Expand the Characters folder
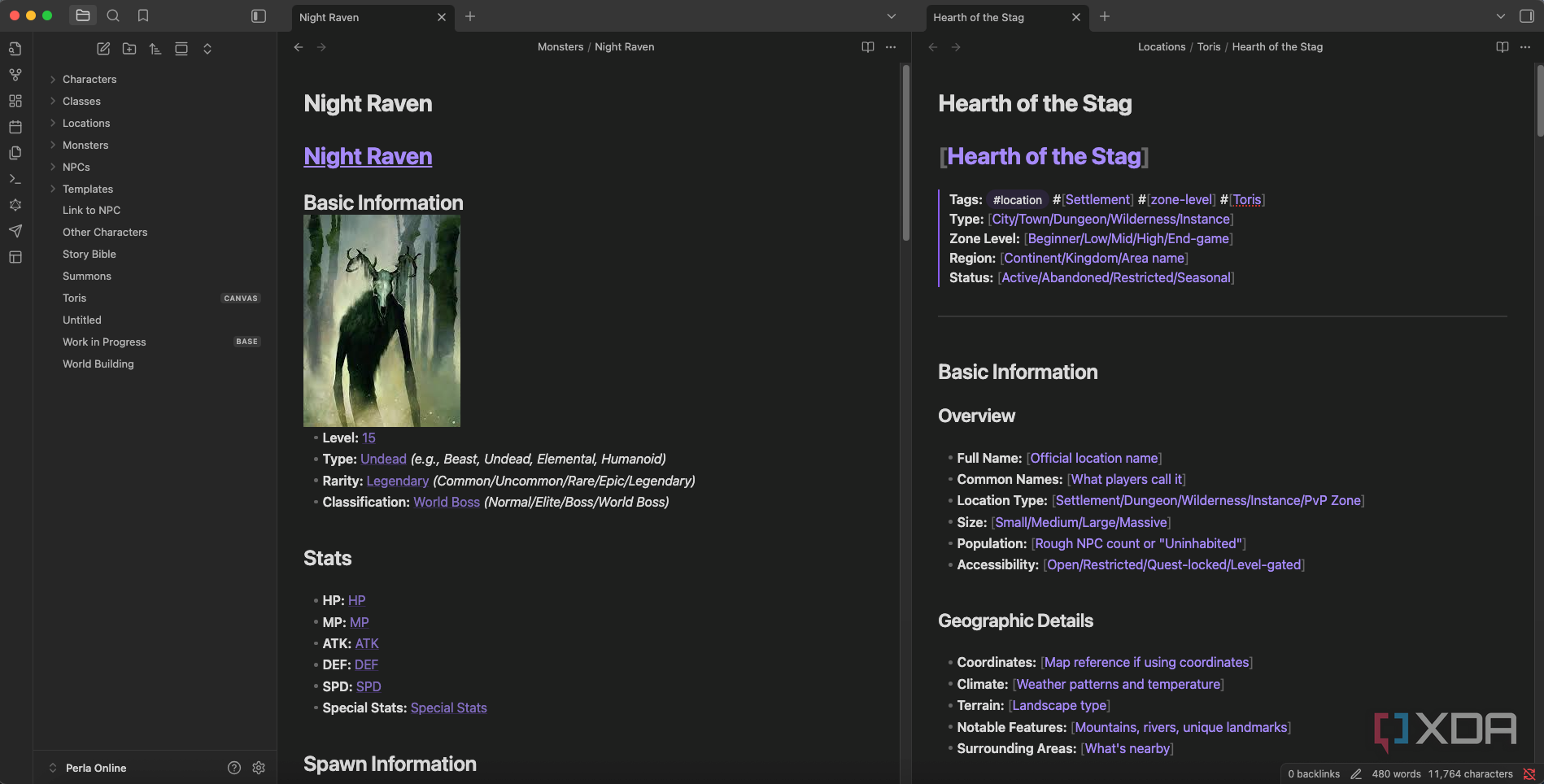 point(89,79)
